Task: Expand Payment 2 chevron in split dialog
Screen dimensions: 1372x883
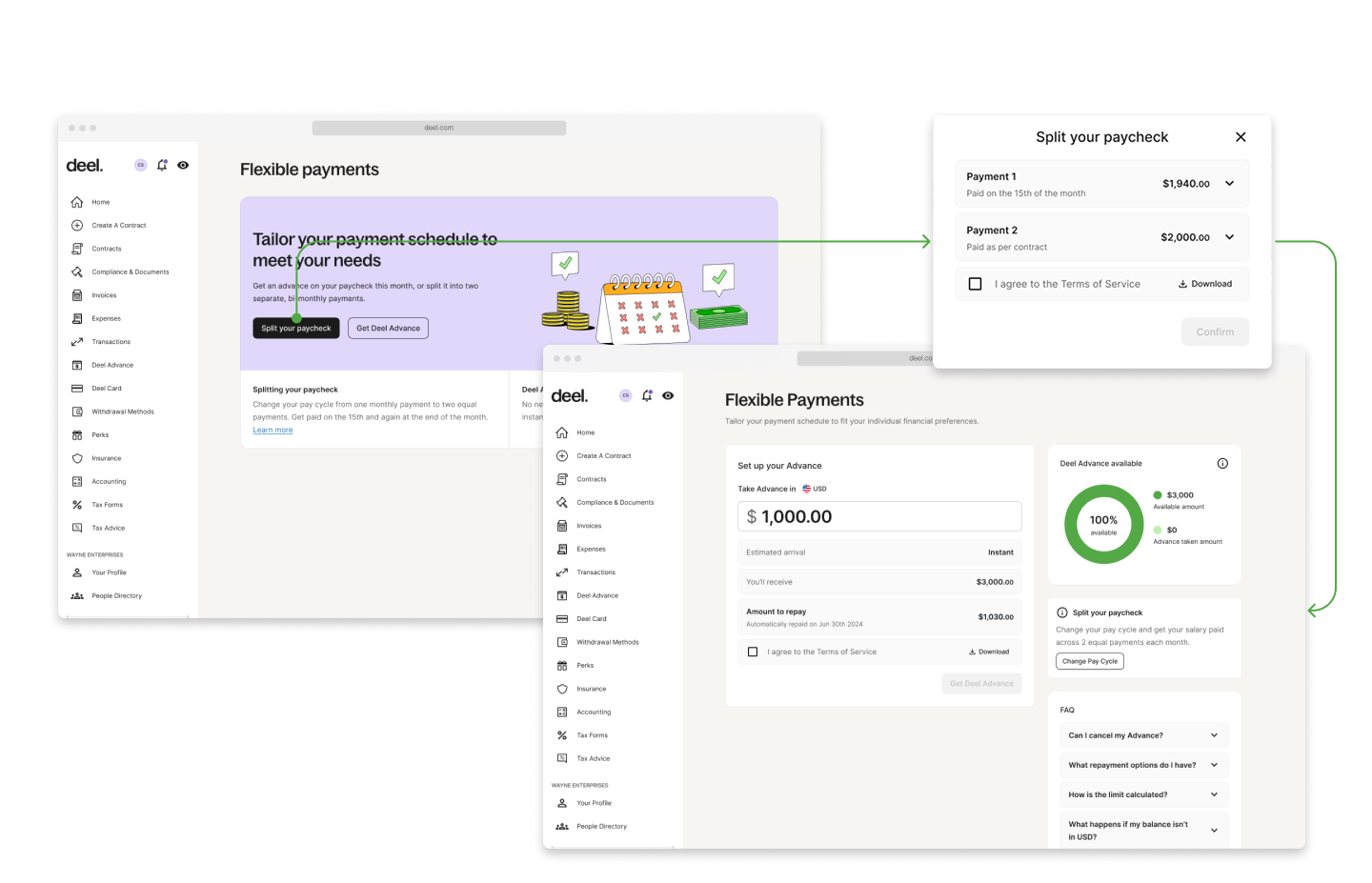Action: pos(1229,237)
